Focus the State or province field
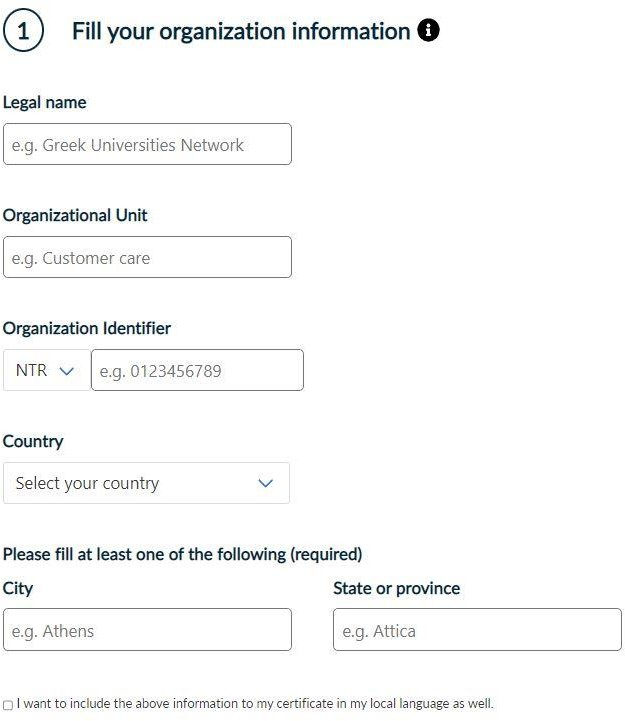Image resolution: width=625 pixels, height=721 pixels. coord(477,631)
